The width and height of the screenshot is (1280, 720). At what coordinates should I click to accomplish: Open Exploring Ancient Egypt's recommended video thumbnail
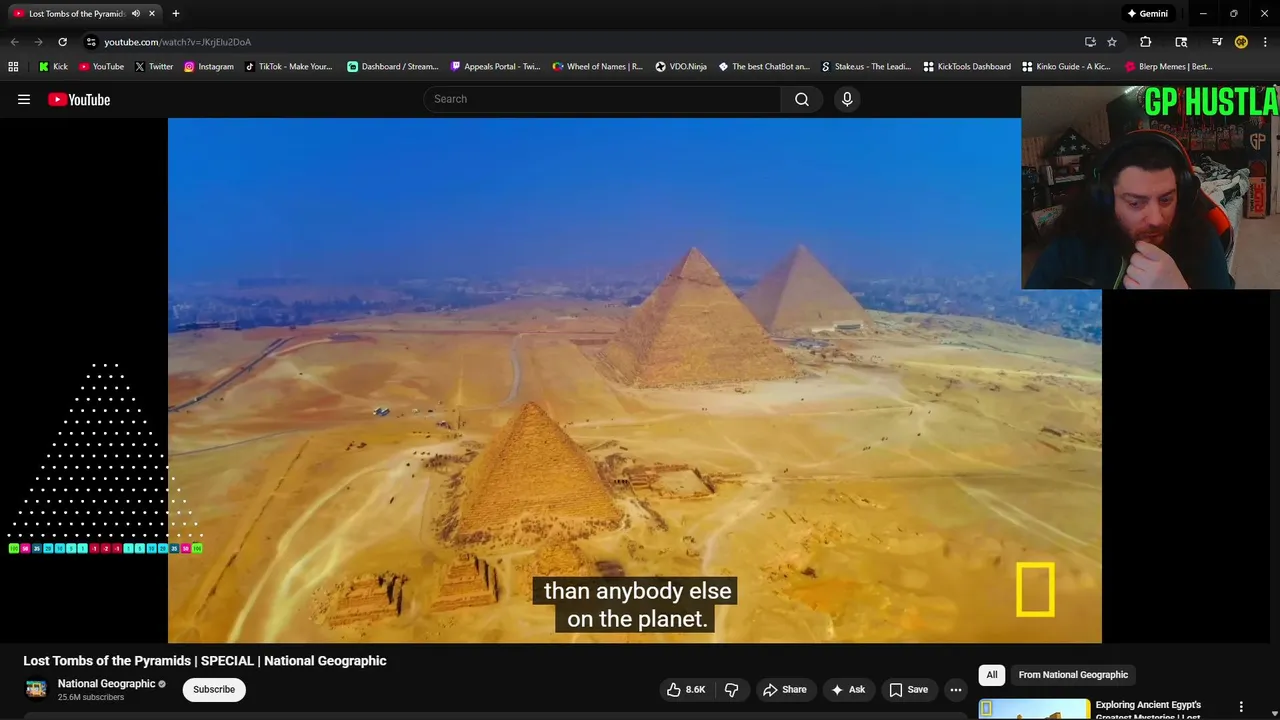click(1034, 709)
